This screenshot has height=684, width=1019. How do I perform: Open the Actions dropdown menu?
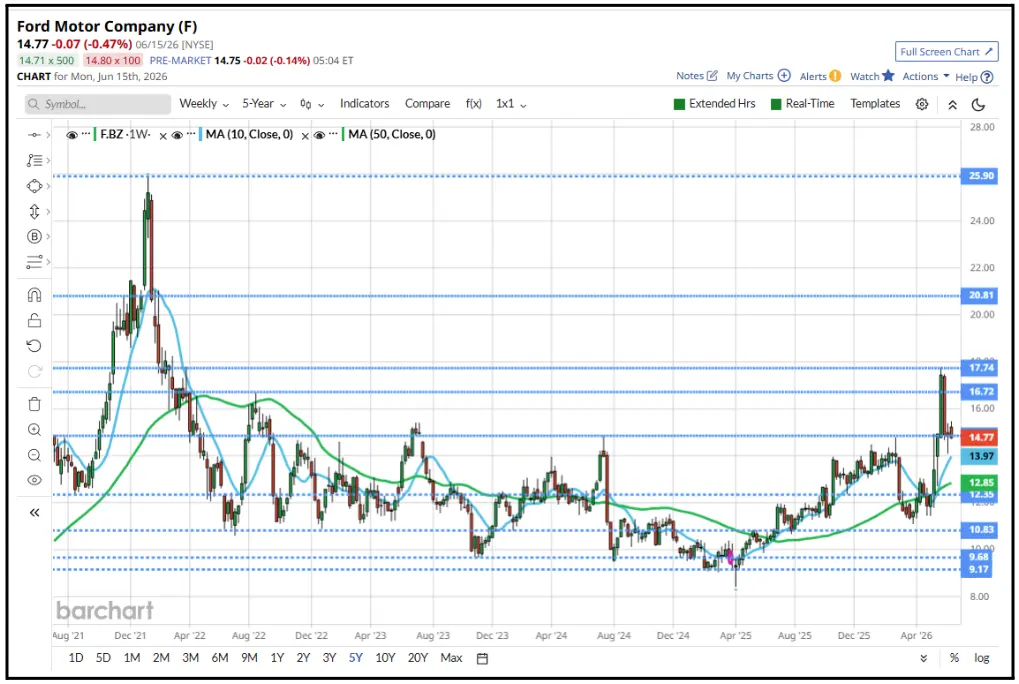pyautogui.click(x=925, y=77)
